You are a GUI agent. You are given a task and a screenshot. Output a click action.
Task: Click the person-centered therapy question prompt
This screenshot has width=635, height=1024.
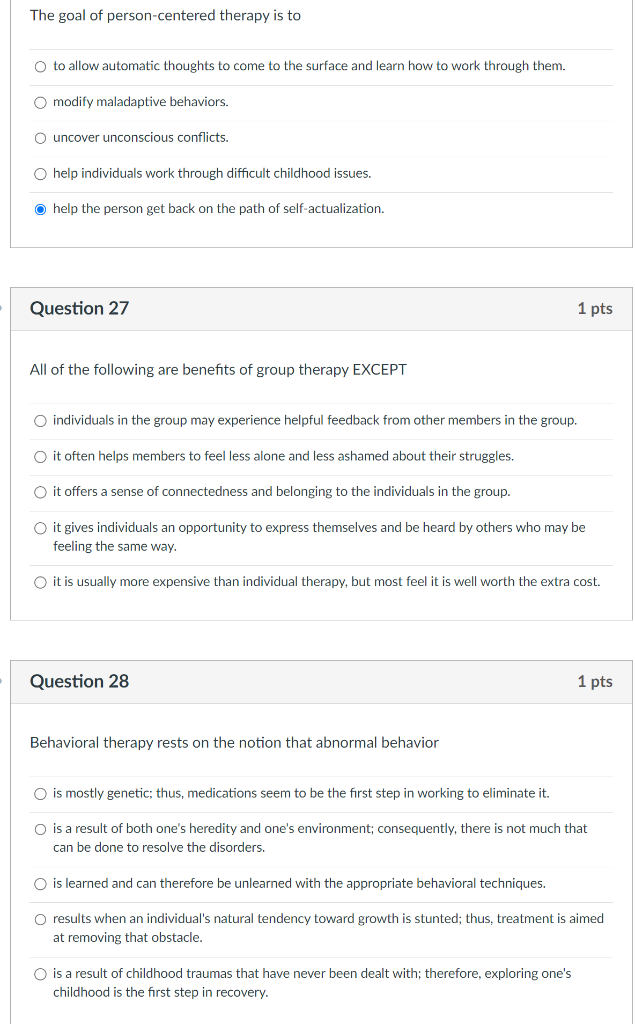pos(165,16)
